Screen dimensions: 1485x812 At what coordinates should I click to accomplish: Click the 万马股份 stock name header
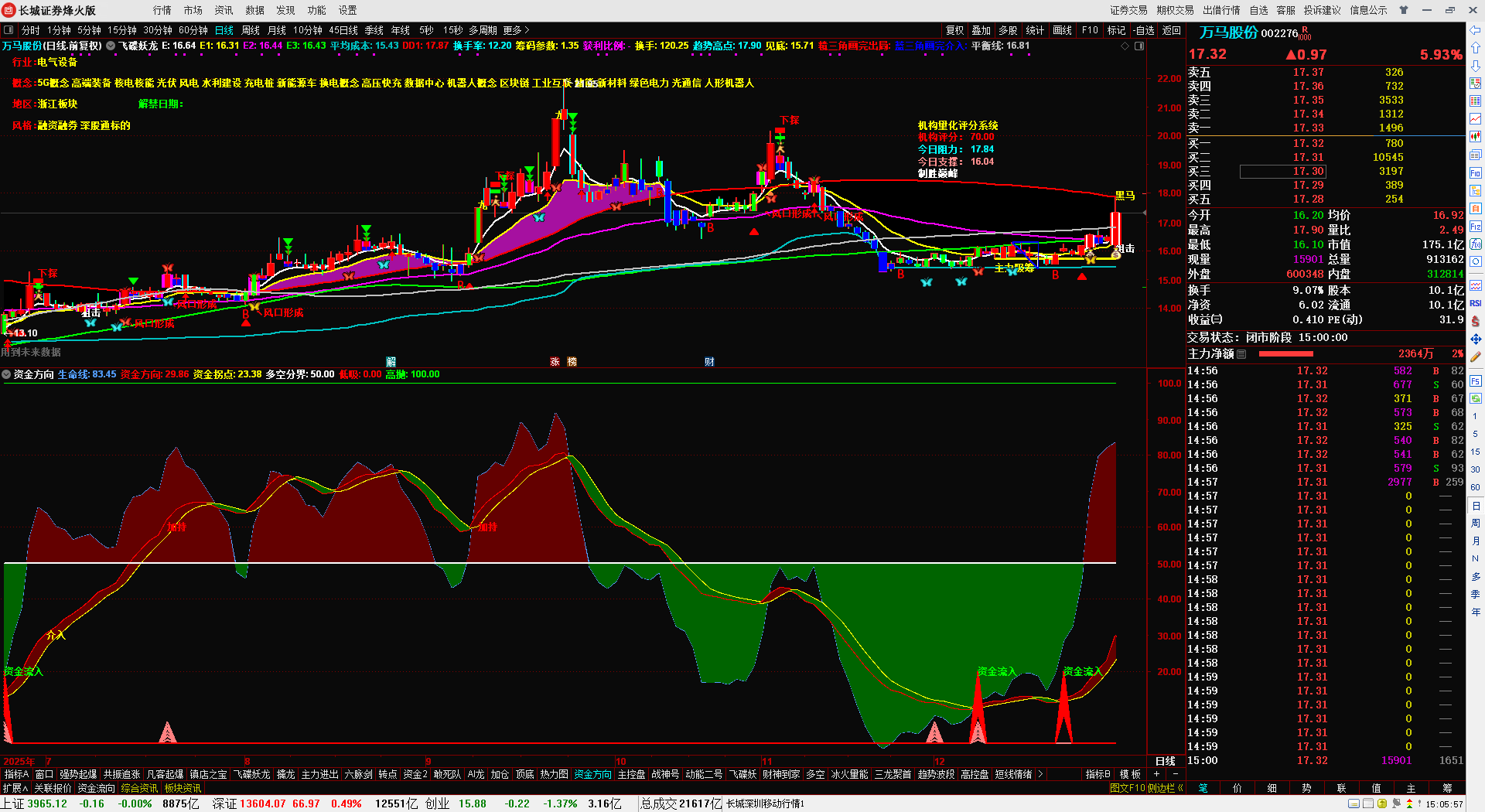[x=1229, y=32]
